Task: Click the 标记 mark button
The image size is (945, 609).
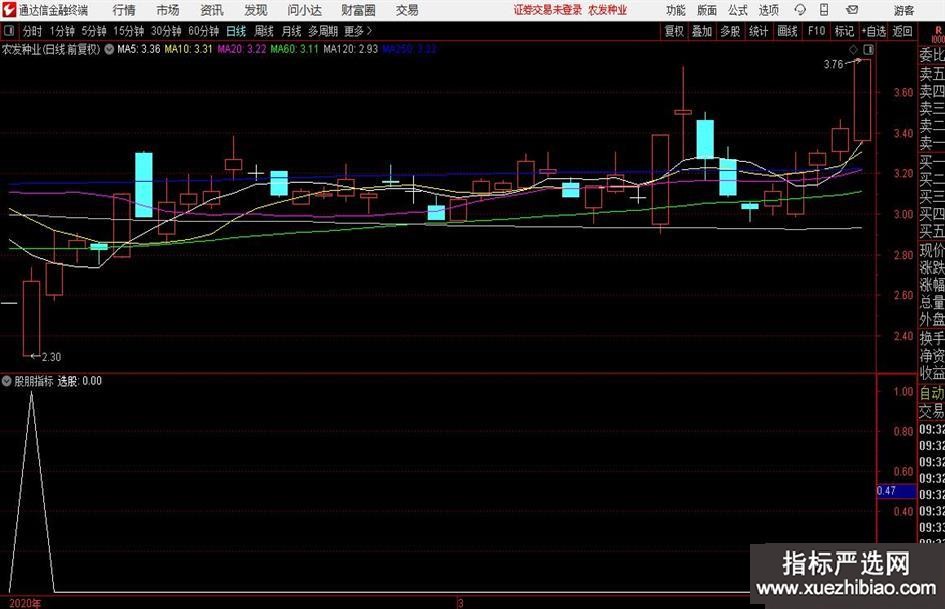Action: [x=844, y=31]
